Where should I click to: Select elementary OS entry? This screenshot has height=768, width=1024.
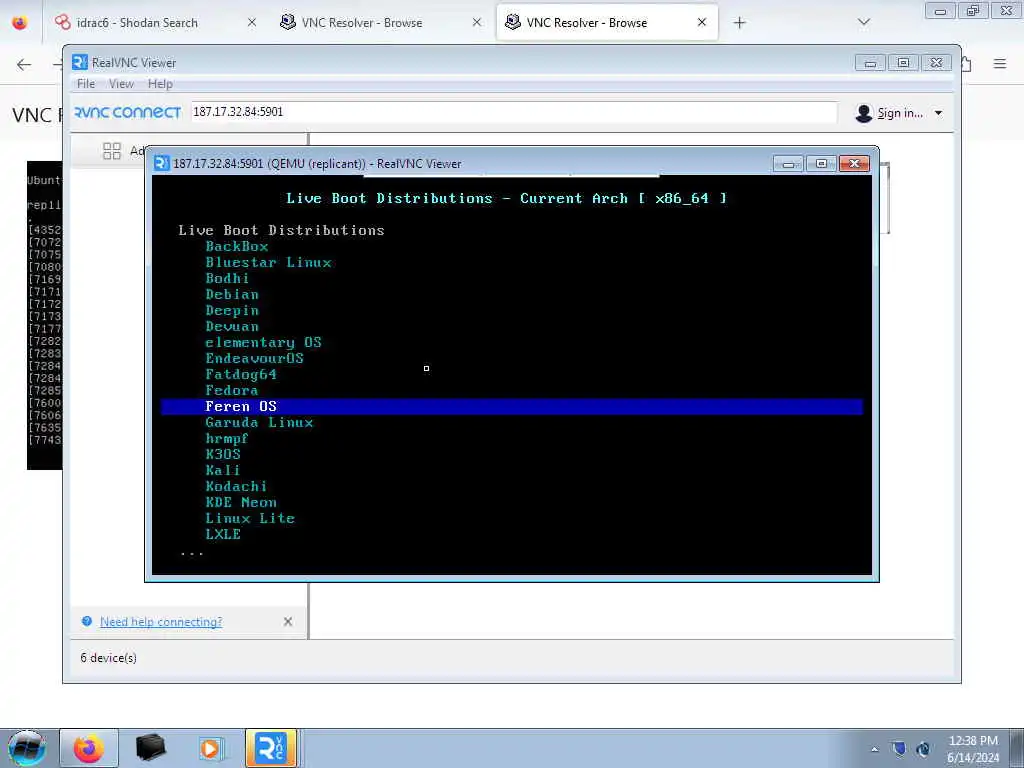click(x=263, y=342)
